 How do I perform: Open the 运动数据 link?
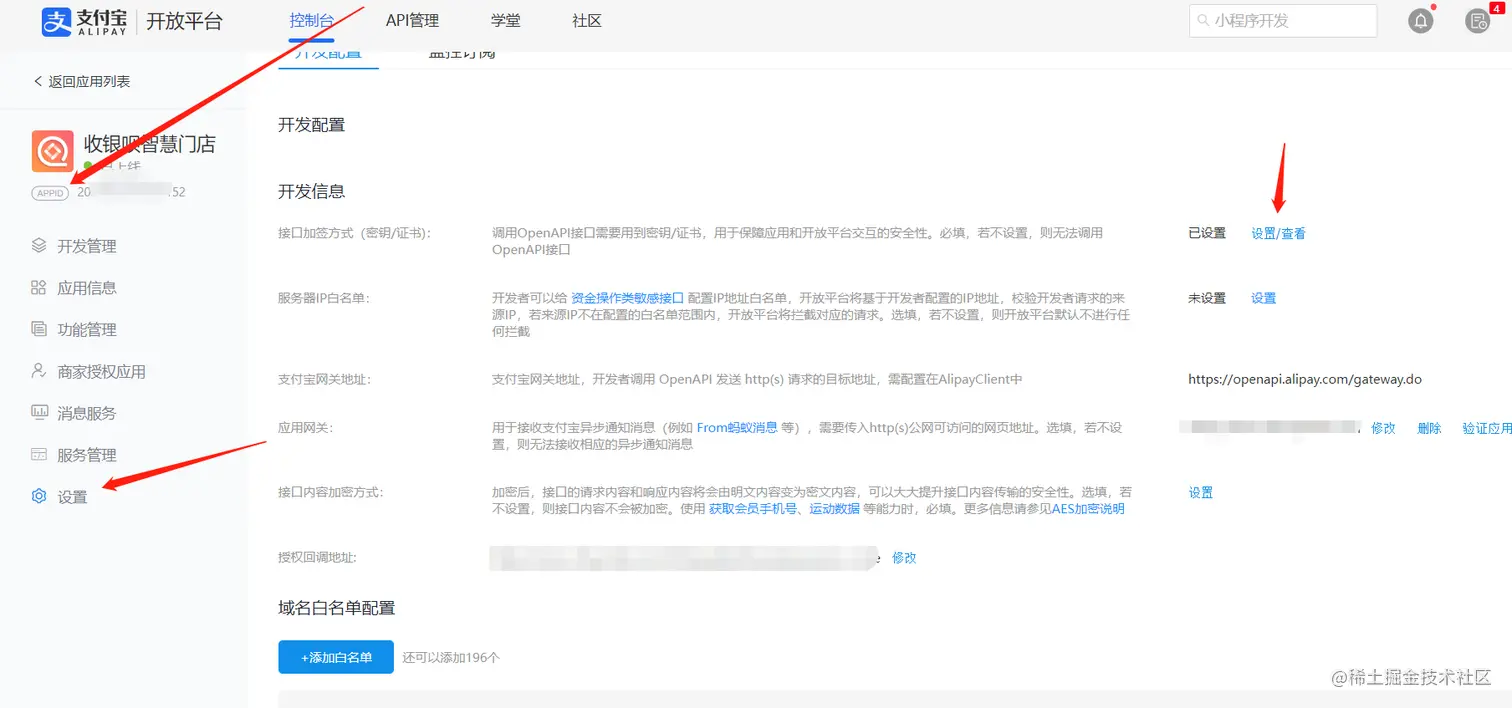coord(834,508)
